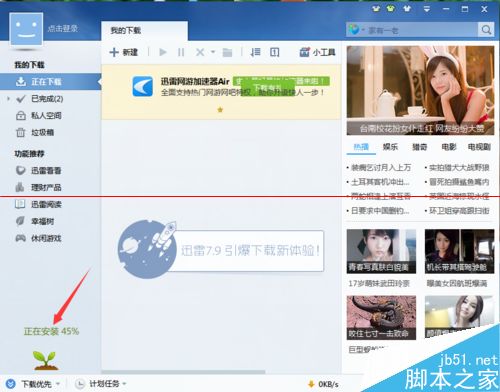500x392 pixels.
Task: Click the 迅雷7.9 引爆下载新体验 banner
Action: coord(221,250)
